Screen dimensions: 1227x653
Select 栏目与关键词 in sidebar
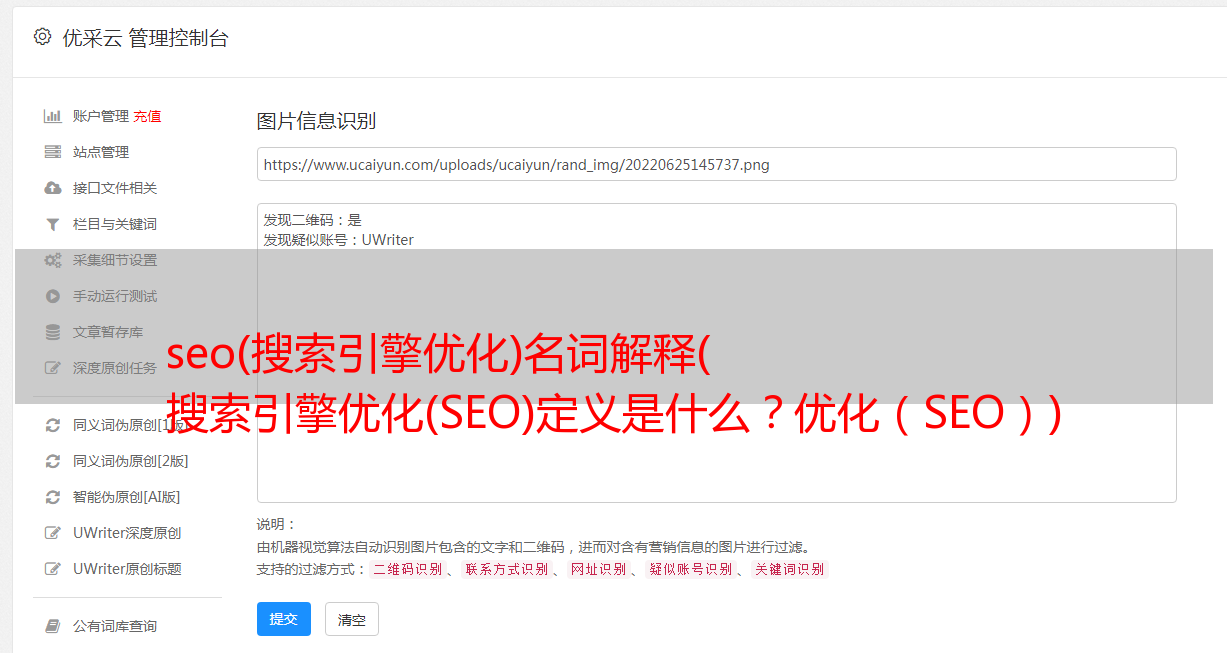point(115,224)
